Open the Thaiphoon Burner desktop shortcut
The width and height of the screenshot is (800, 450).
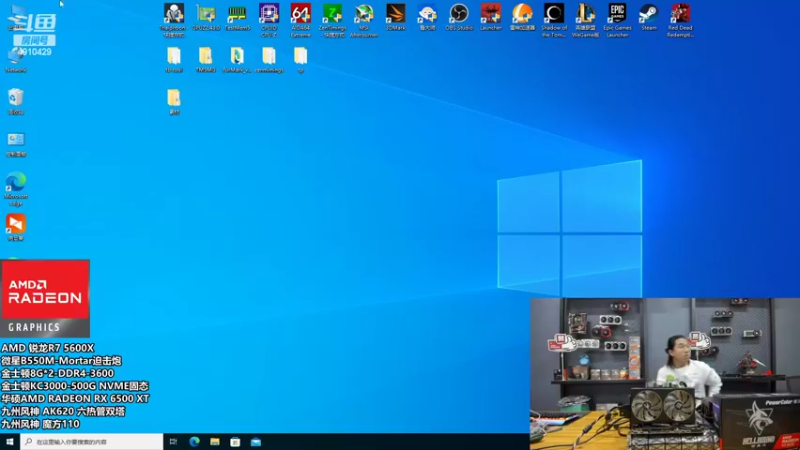[x=173, y=20]
